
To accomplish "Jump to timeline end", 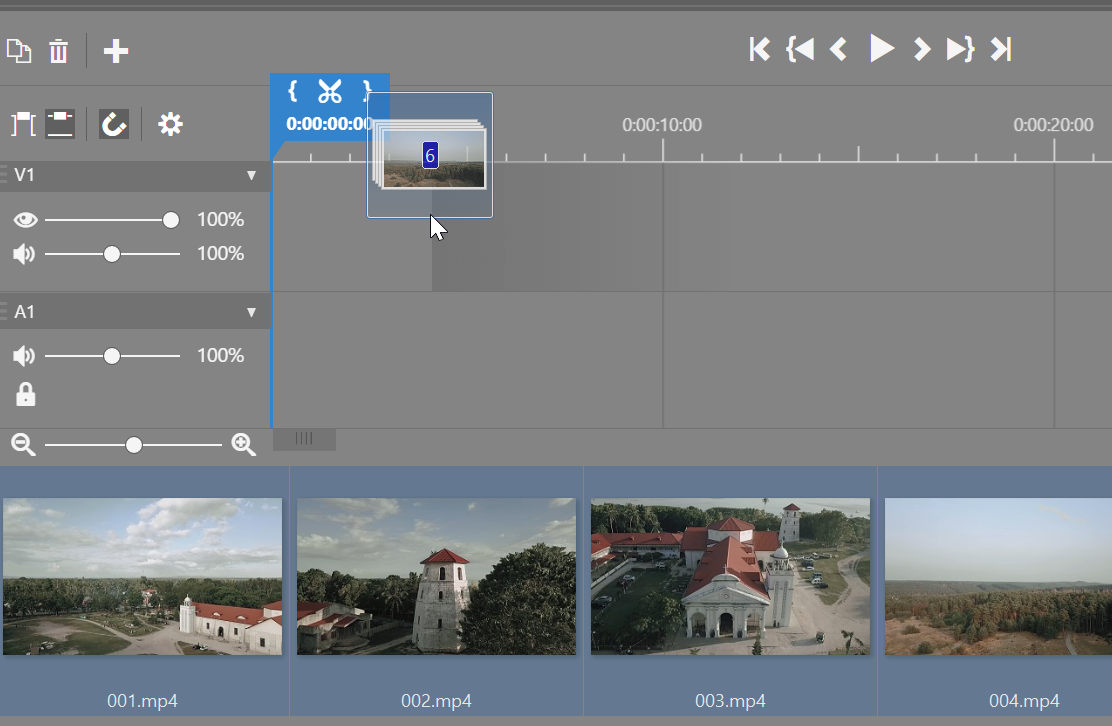I will point(1001,50).
